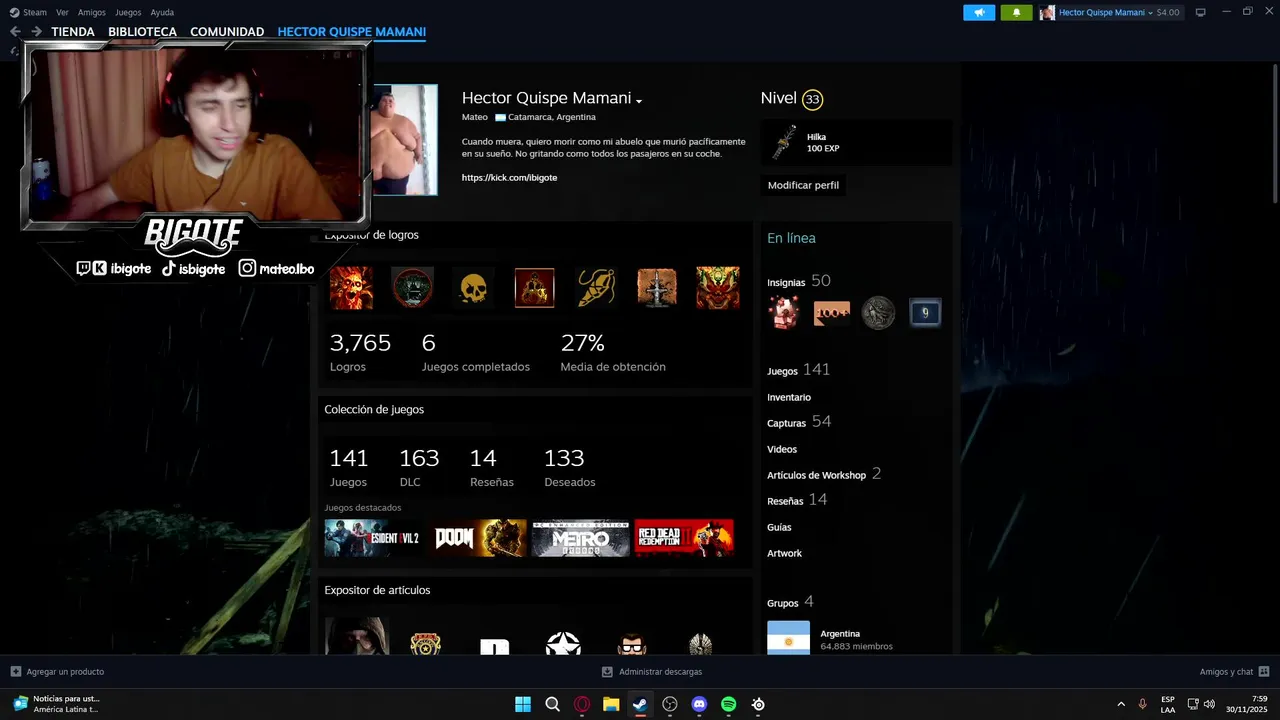Select the red-bordered figure achievement icon
The width and height of the screenshot is (1280, 720).
[x=534, y=288]
